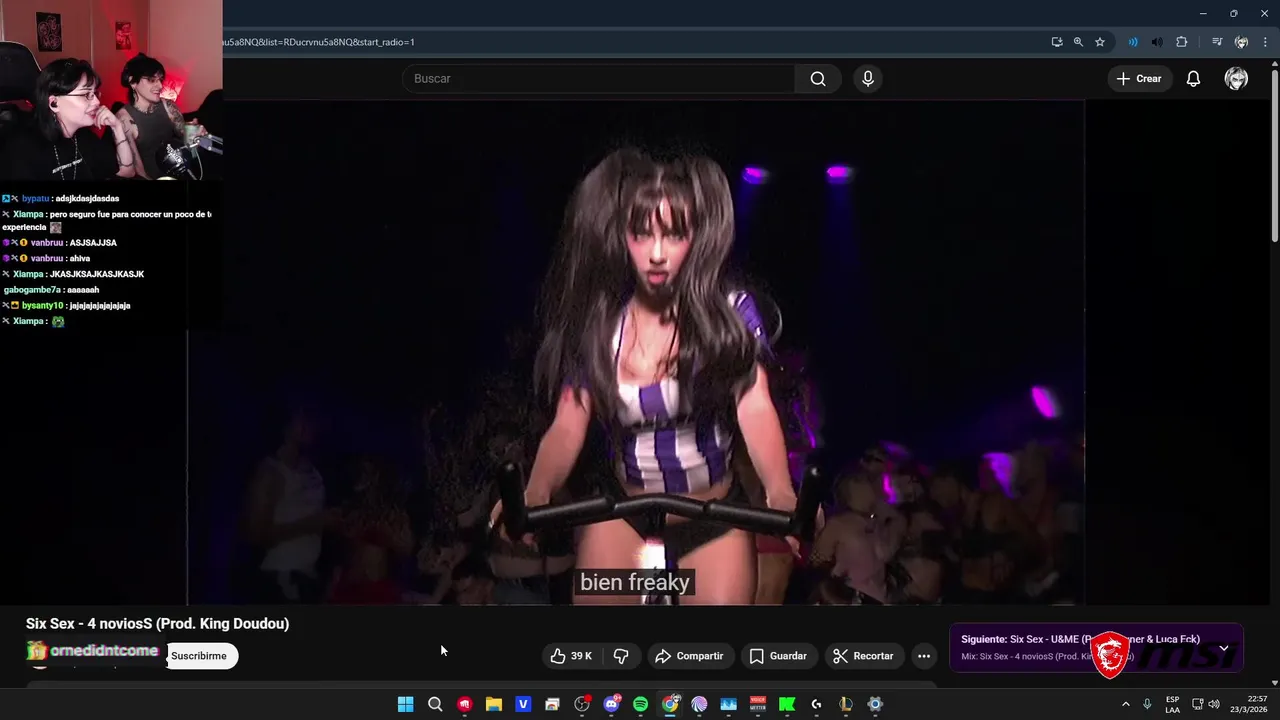Show hidden tray icons chevron
Screen dimensions: 1280x720
pos(1125,704)
